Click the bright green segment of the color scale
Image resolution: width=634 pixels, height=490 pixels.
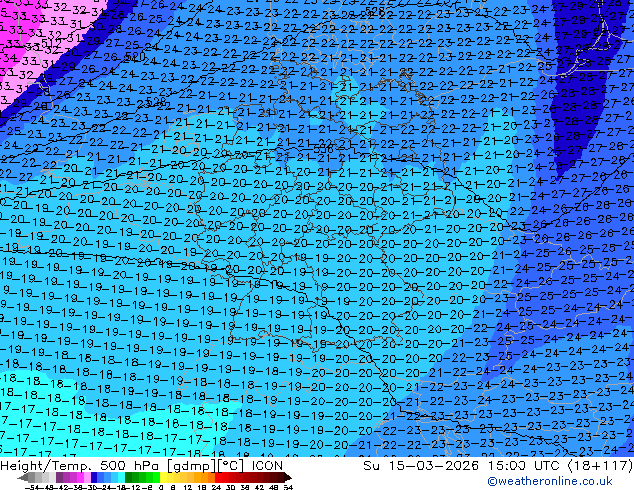pos(156,477)
